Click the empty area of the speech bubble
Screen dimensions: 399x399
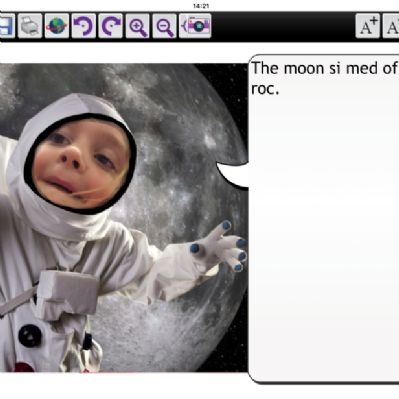[324, 233]
